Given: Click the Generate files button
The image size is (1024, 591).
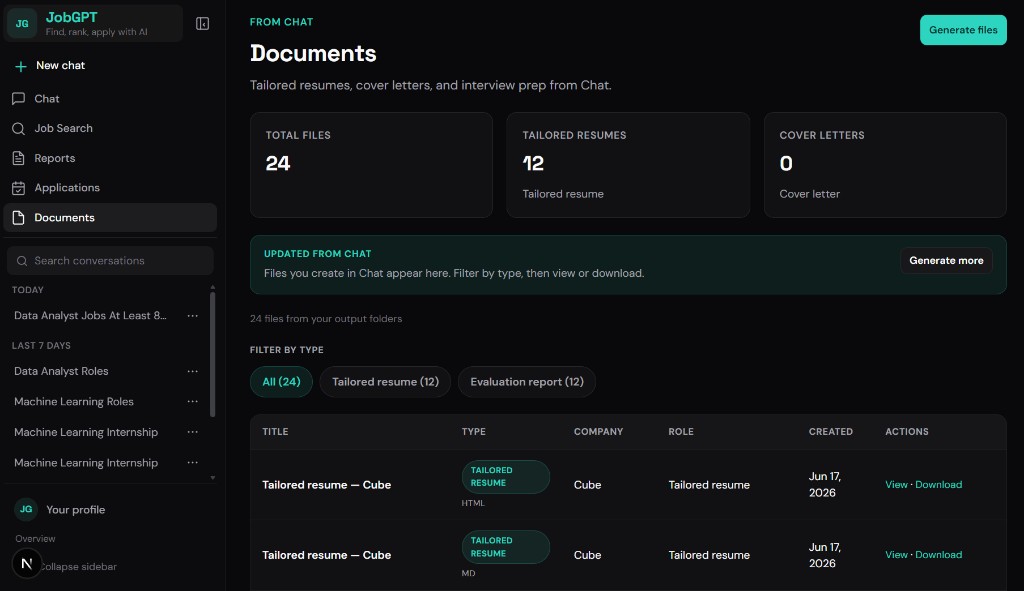Looking at the screenshot, I should pyautogui.click(x=963, y=30).
